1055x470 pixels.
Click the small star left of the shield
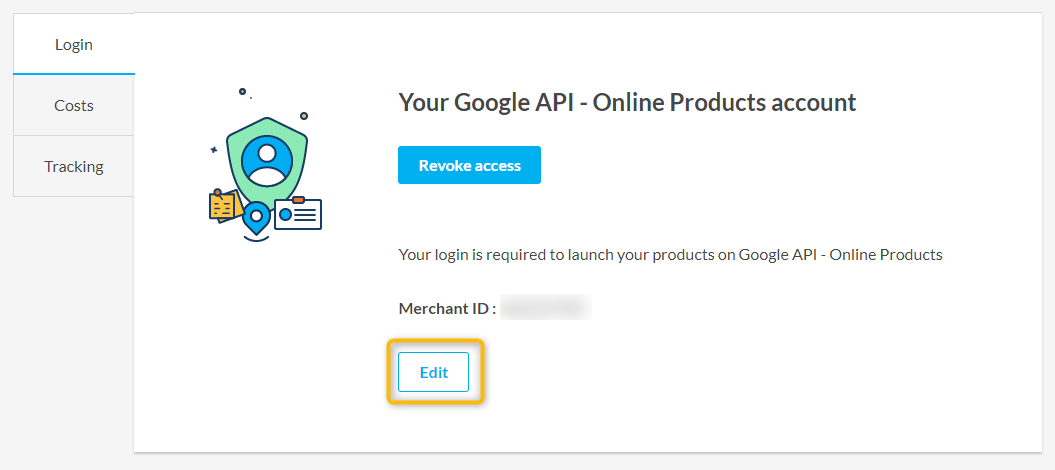(x=213, y=150)
